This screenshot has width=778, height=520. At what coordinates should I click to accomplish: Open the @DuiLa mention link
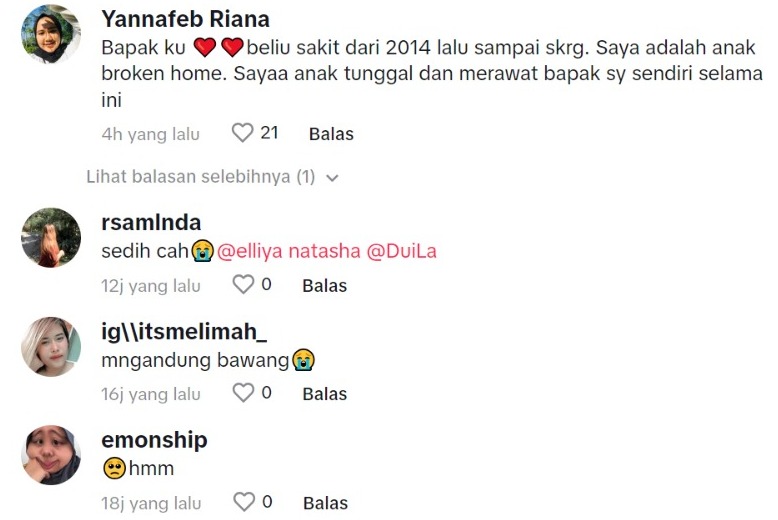pyautogui.click(x=402, y=251)
